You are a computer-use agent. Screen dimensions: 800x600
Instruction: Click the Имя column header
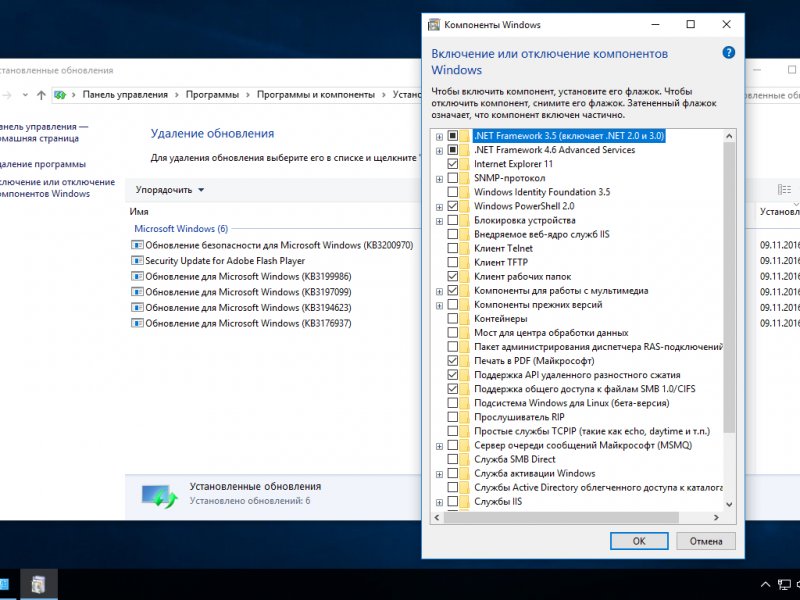[139, 212]
